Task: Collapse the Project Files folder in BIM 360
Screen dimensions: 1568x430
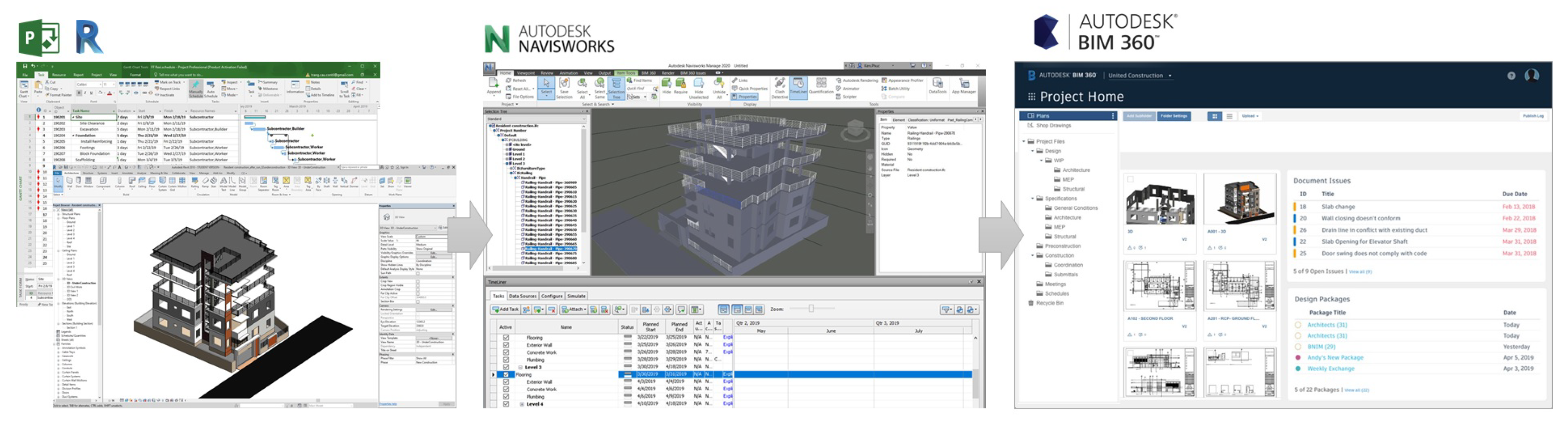Action: (1024, 141)
